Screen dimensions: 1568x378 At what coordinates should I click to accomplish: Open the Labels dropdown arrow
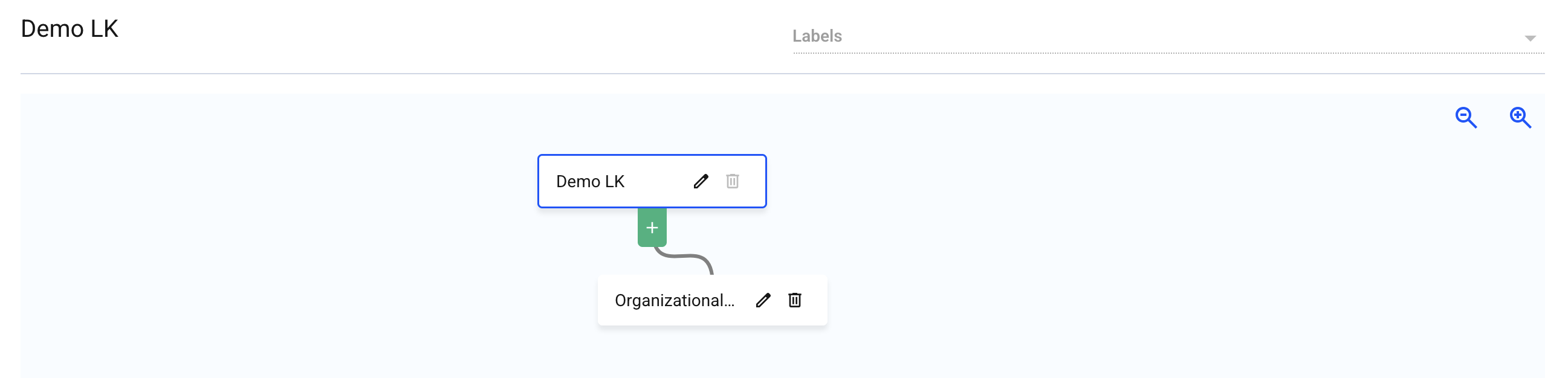pyautogui.click(x=1531, y=38)
